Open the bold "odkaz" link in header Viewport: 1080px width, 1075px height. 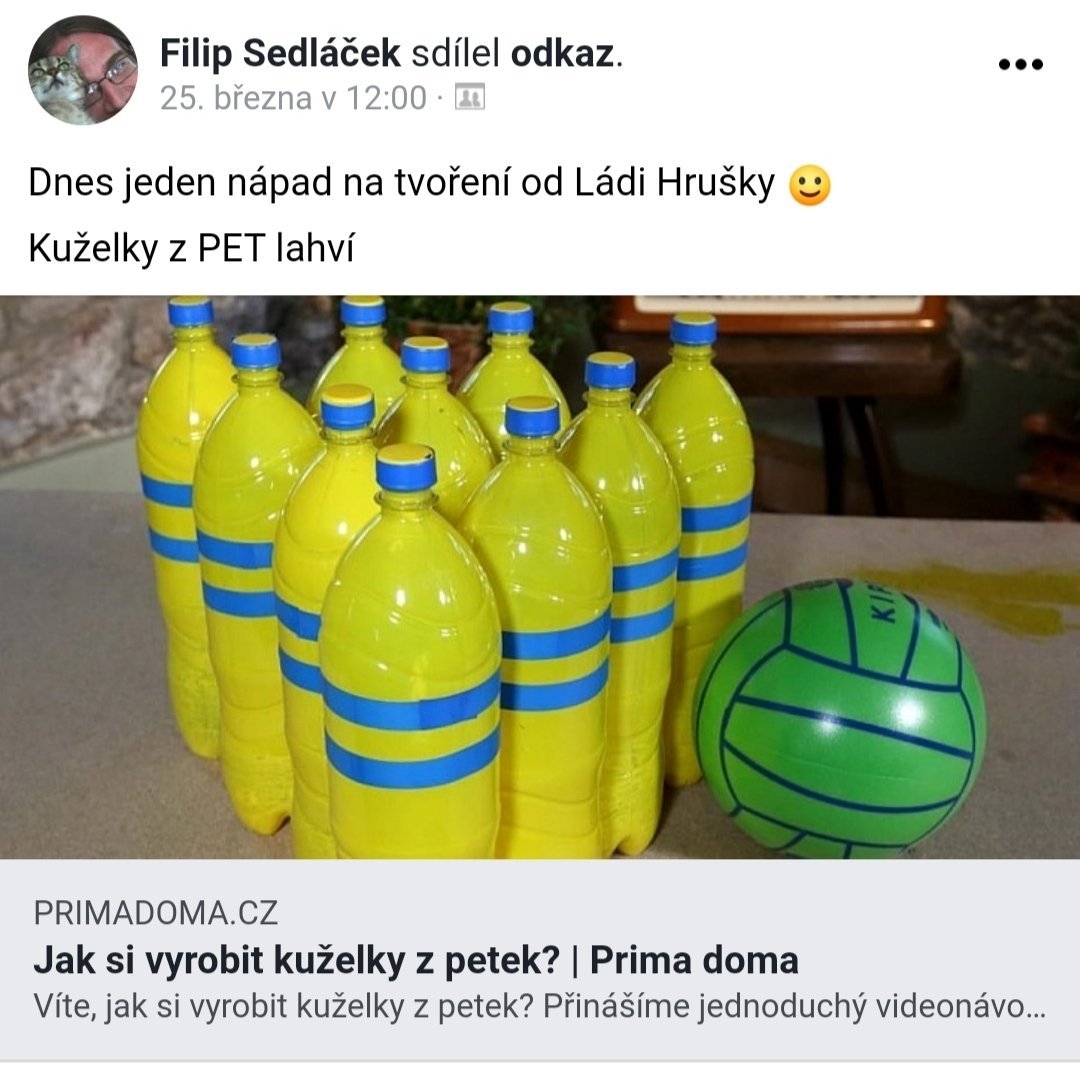click(x=562, y=53)
